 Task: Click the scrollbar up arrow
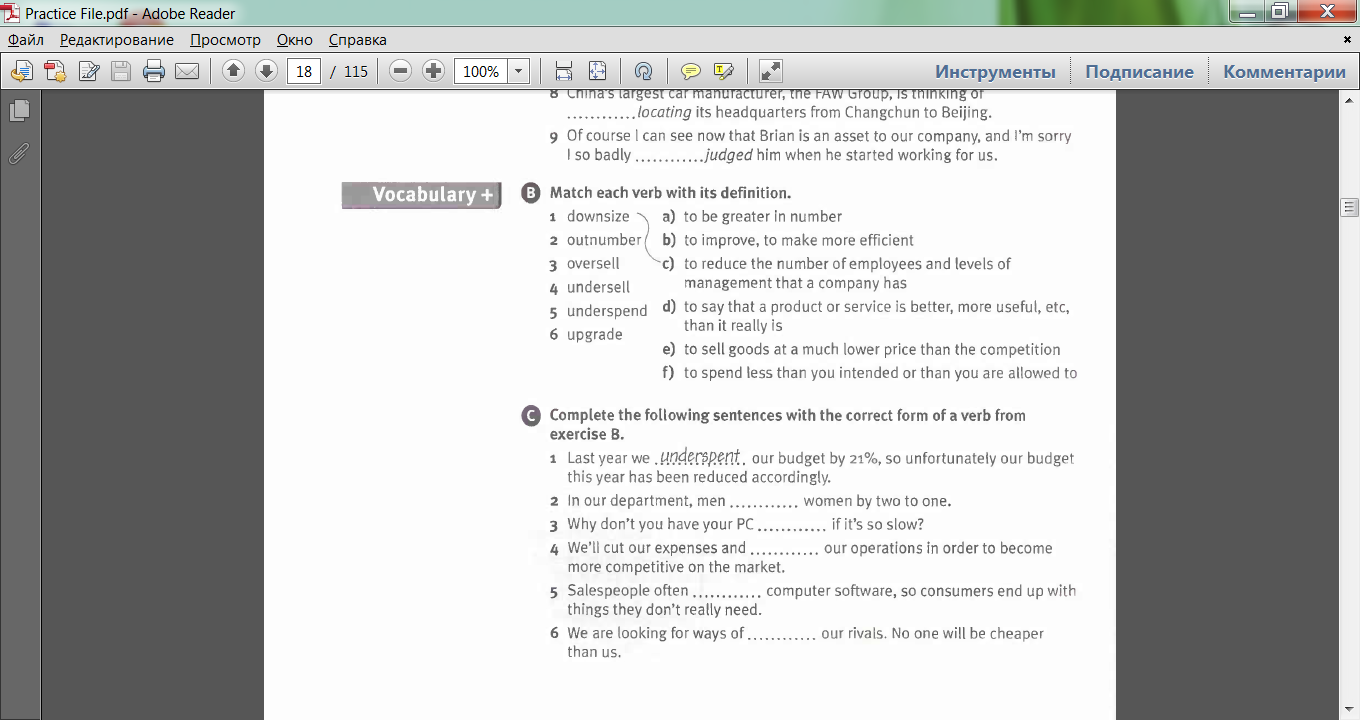(x=1349, y=100)
